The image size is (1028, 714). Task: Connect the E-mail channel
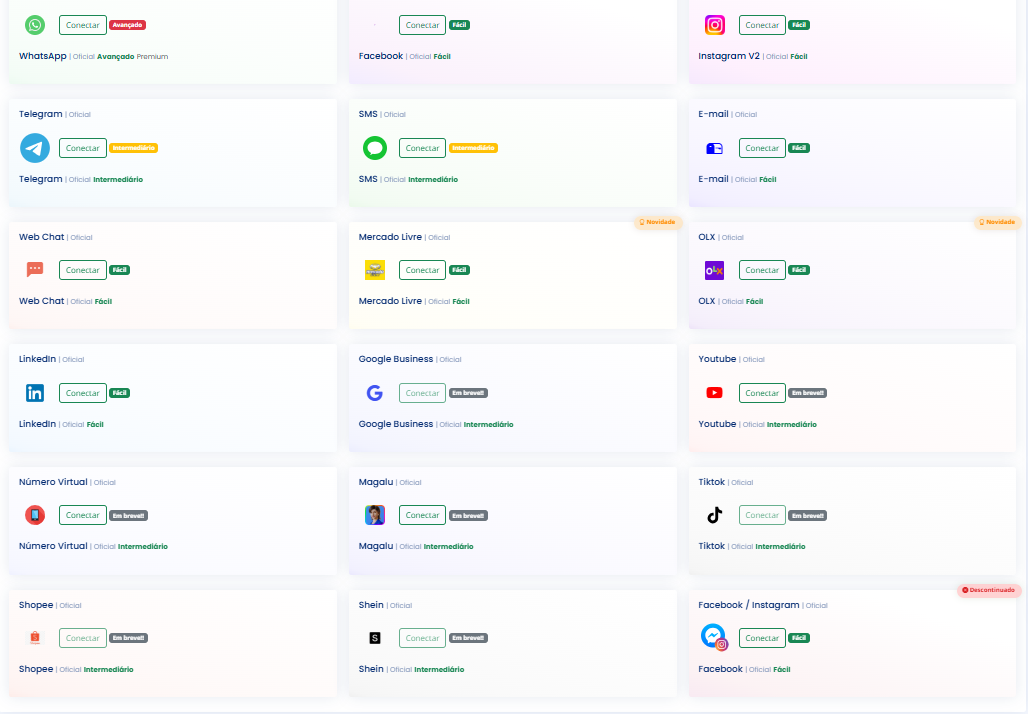point(762,148)
